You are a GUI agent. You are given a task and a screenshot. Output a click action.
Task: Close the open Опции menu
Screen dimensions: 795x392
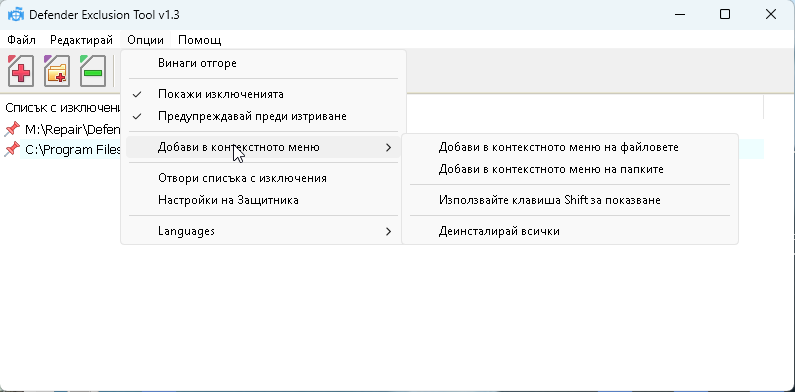[x=146, y=40]
